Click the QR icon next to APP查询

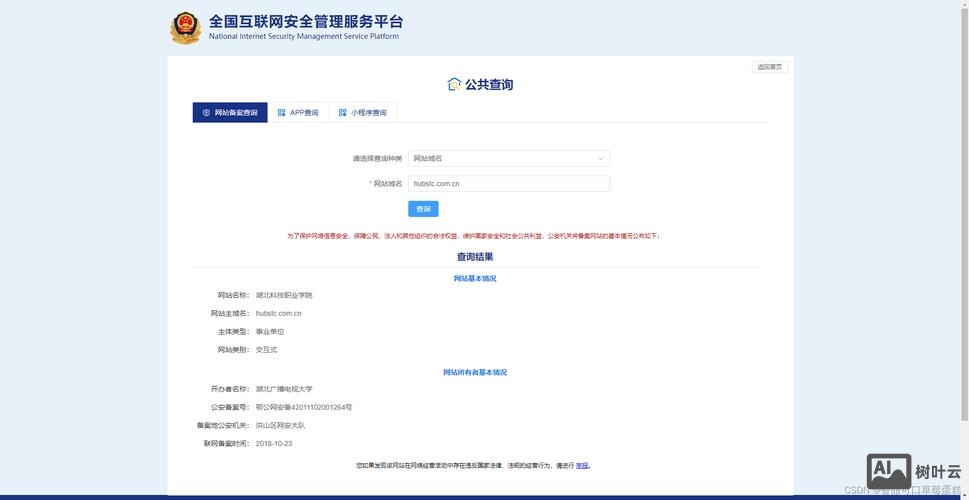click(x=281, y=112)
